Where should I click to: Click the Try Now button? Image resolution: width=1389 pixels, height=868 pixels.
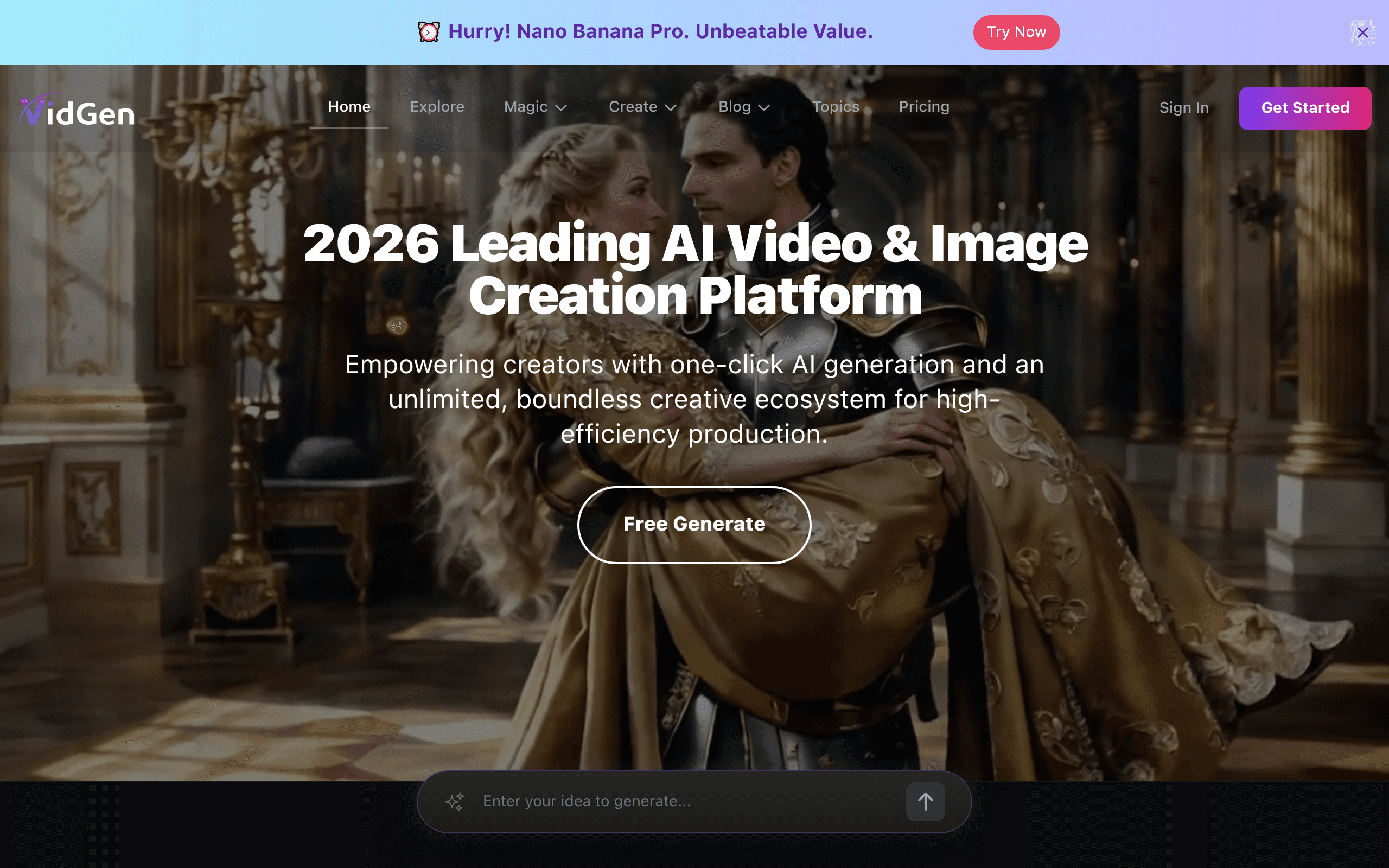click(1016, 32)
